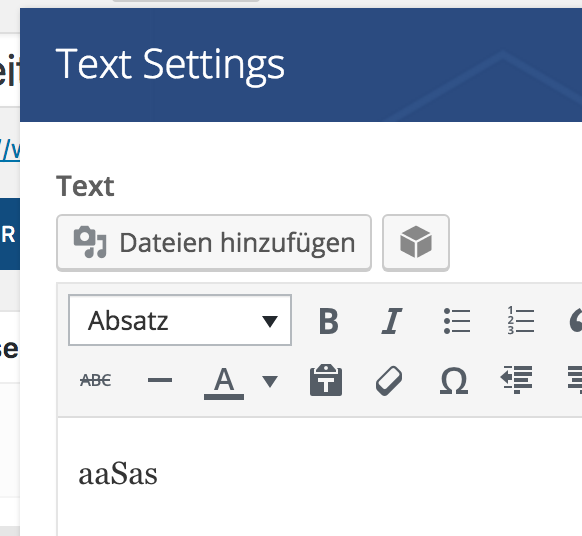The height and width of the screenshot is (536, 582).
Task: Click the Text Settings header
Action: (170, 65)
